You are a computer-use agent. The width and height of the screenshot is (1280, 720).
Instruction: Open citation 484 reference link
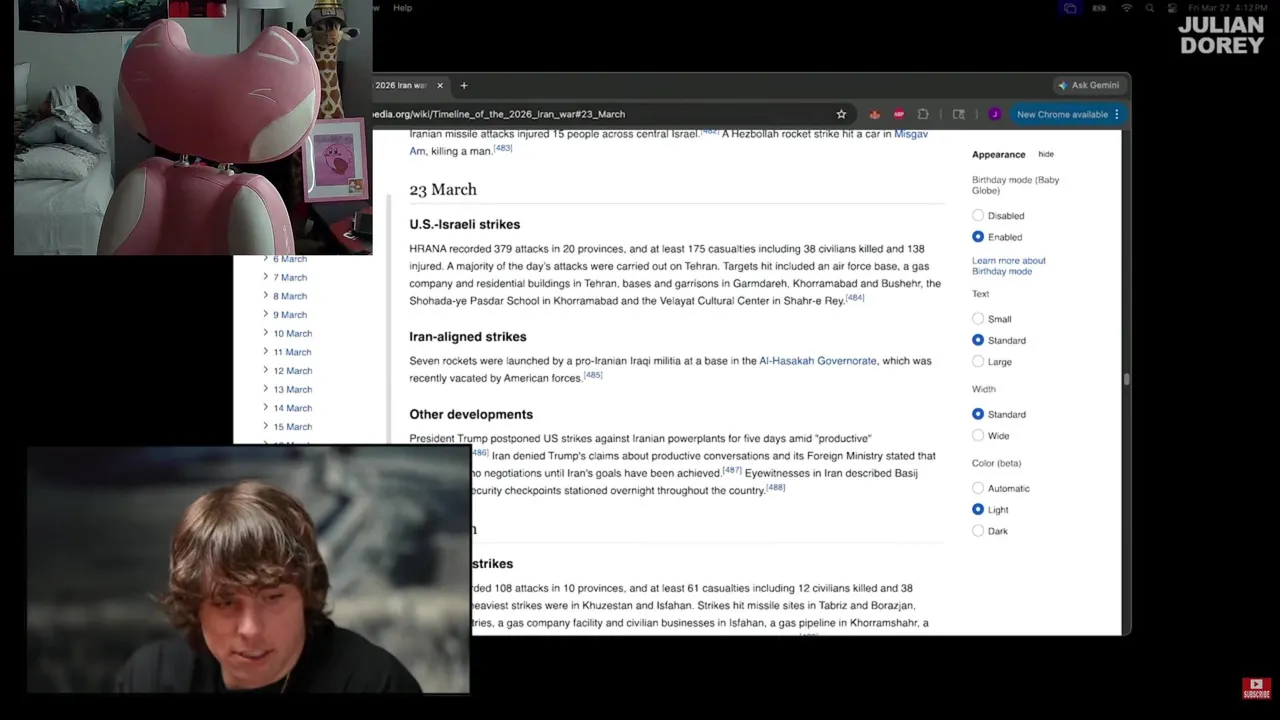854,297
